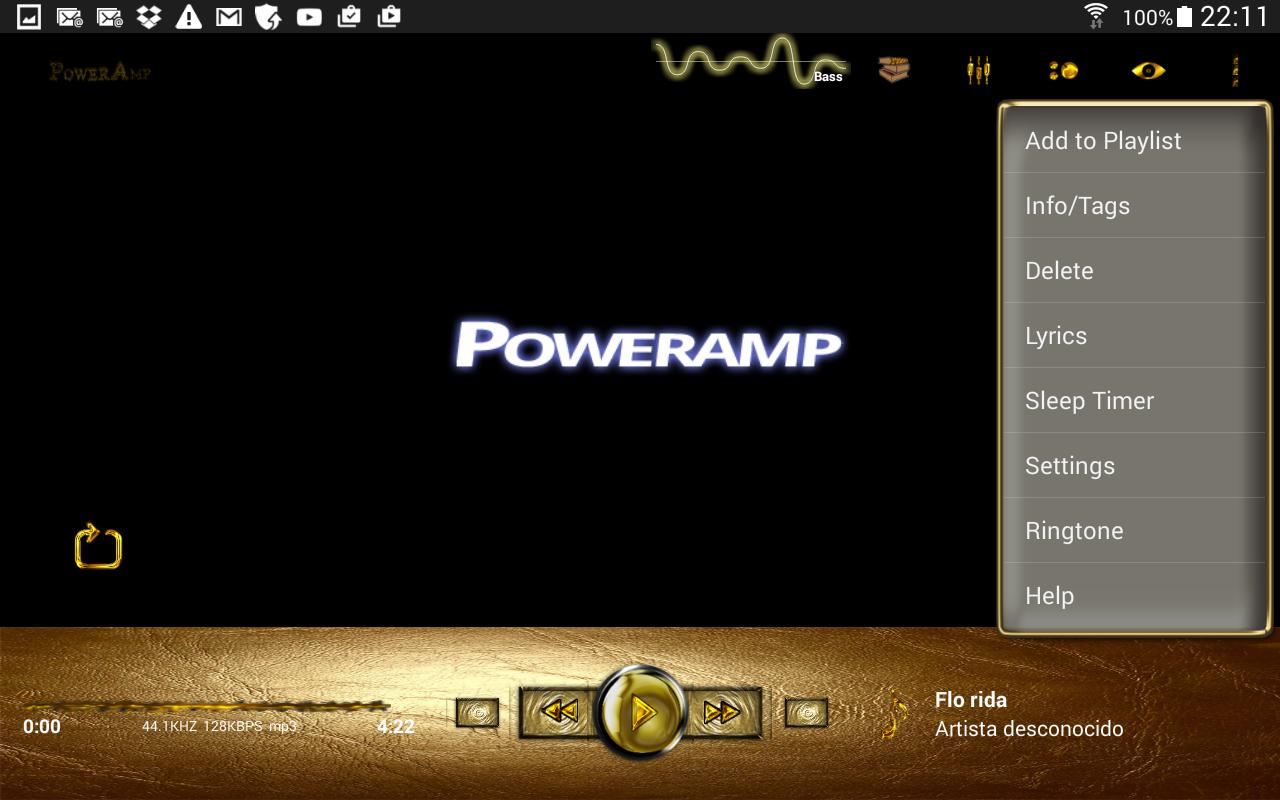Tap the 22:11 clock in status bar
1280x800 pixels.
tap(1234, 17)
